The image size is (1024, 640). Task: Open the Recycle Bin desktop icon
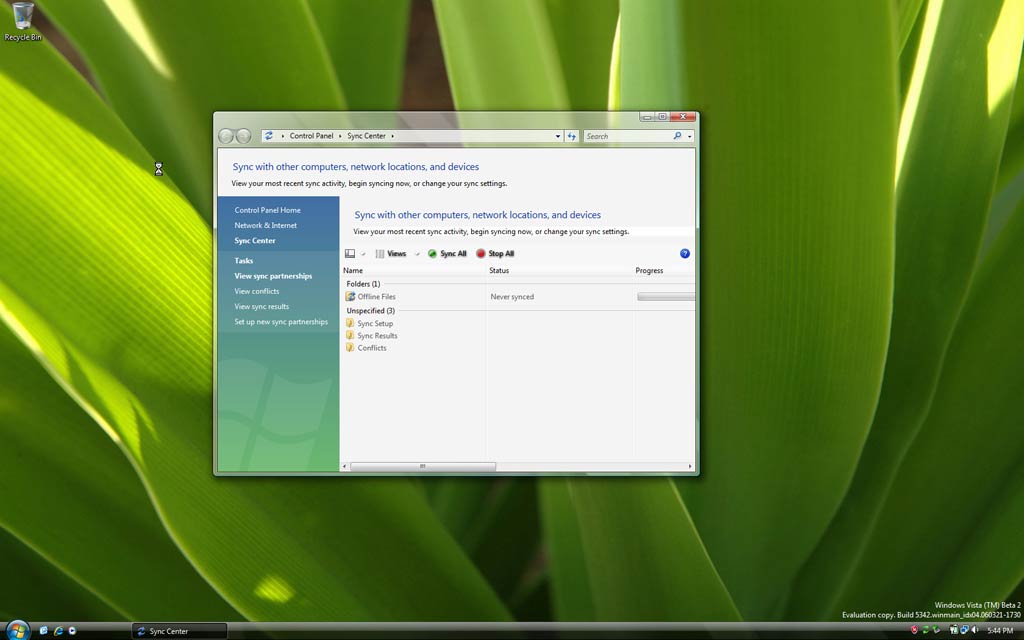[x=22, y=20]
